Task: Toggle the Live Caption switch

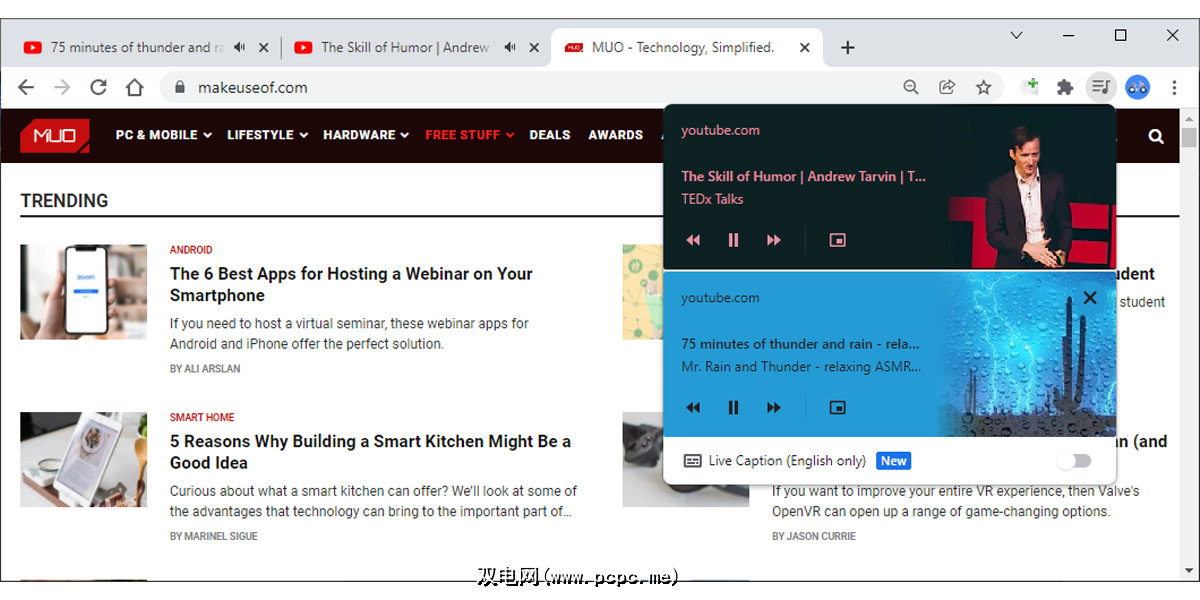Action: coord(1074,461)
